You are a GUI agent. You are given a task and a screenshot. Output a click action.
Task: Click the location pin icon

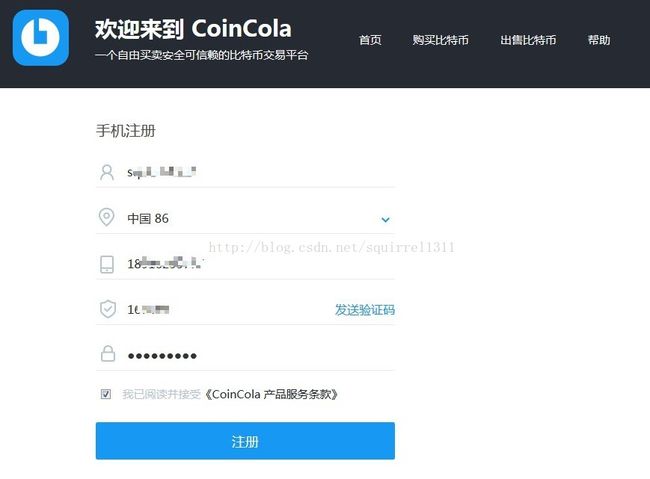tap(107, 217)
